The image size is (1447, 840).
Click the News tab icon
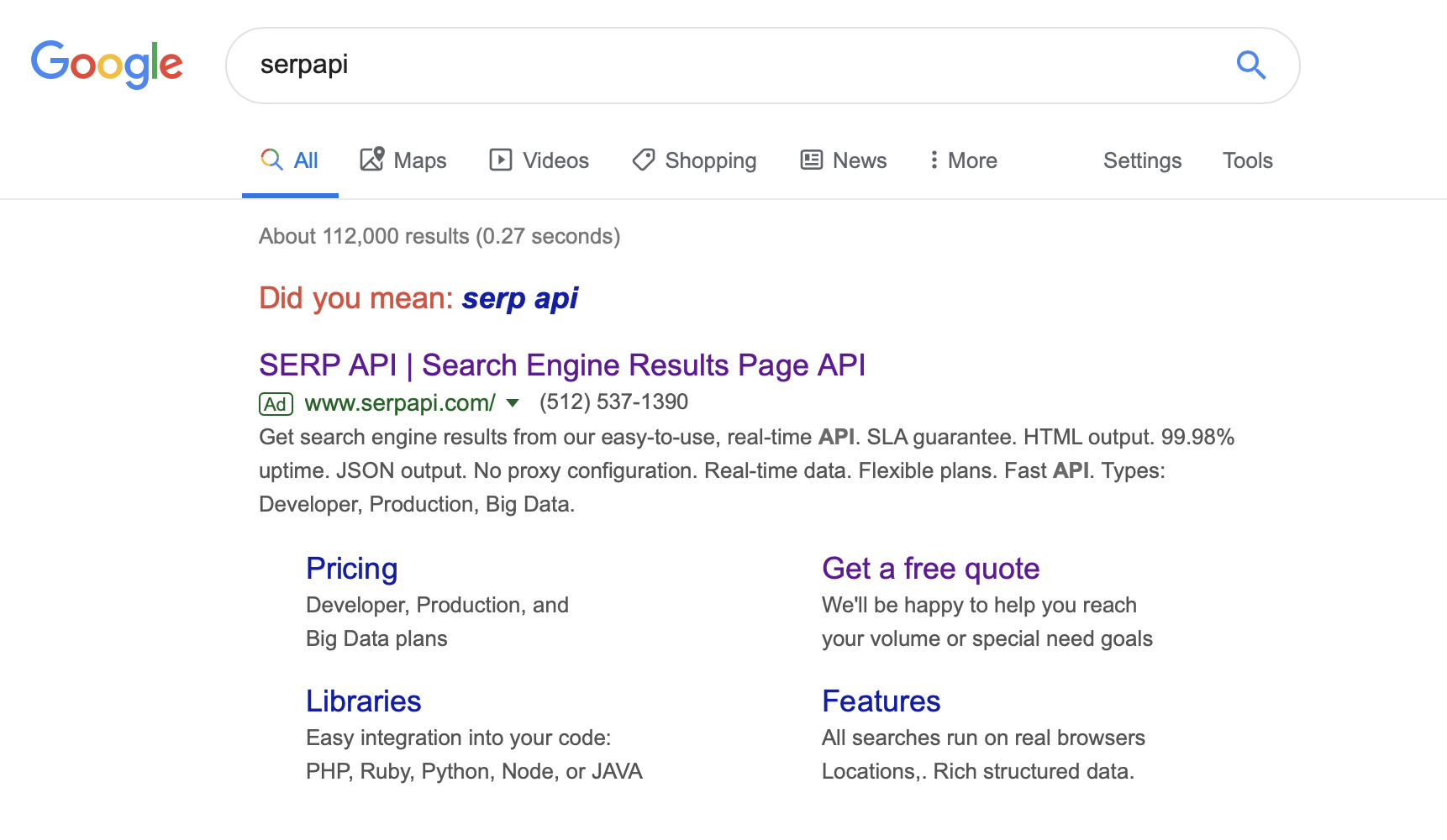tap(811, 160)
